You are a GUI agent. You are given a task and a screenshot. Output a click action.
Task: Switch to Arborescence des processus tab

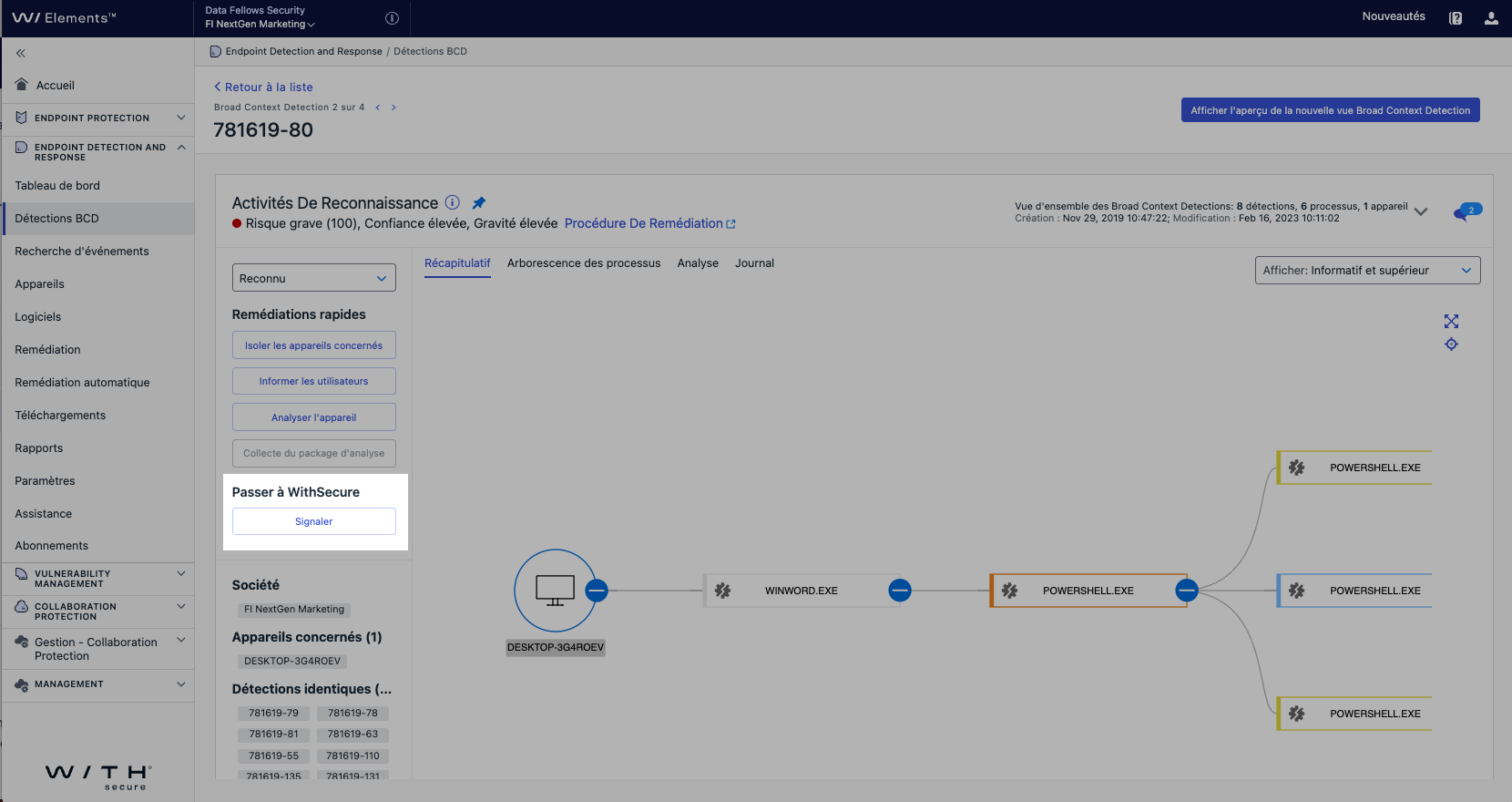[x=584, y=263]
